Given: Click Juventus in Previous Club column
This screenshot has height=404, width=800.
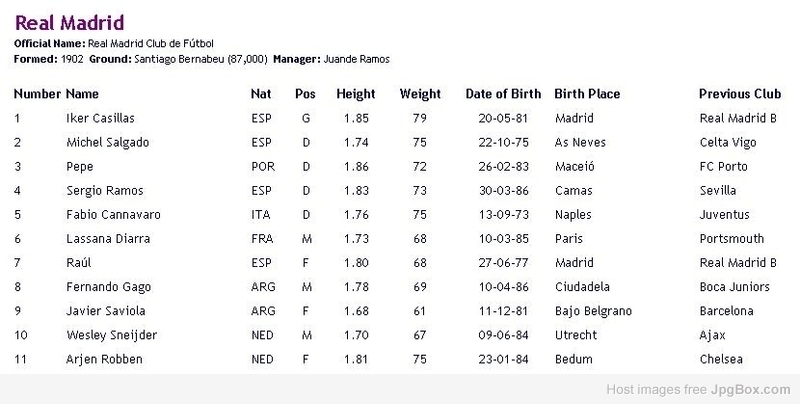Looking at the screenshot, I should pos(724,215).
